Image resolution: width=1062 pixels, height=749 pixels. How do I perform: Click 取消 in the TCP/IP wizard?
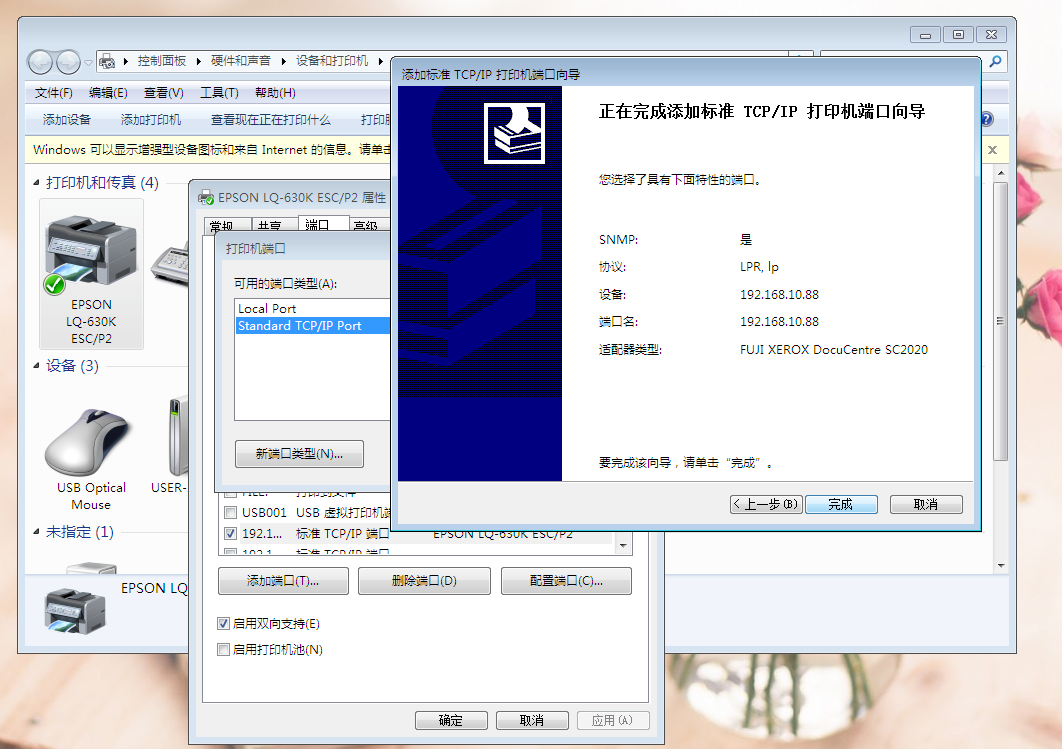pyautogui.click(x=926, y=505)
